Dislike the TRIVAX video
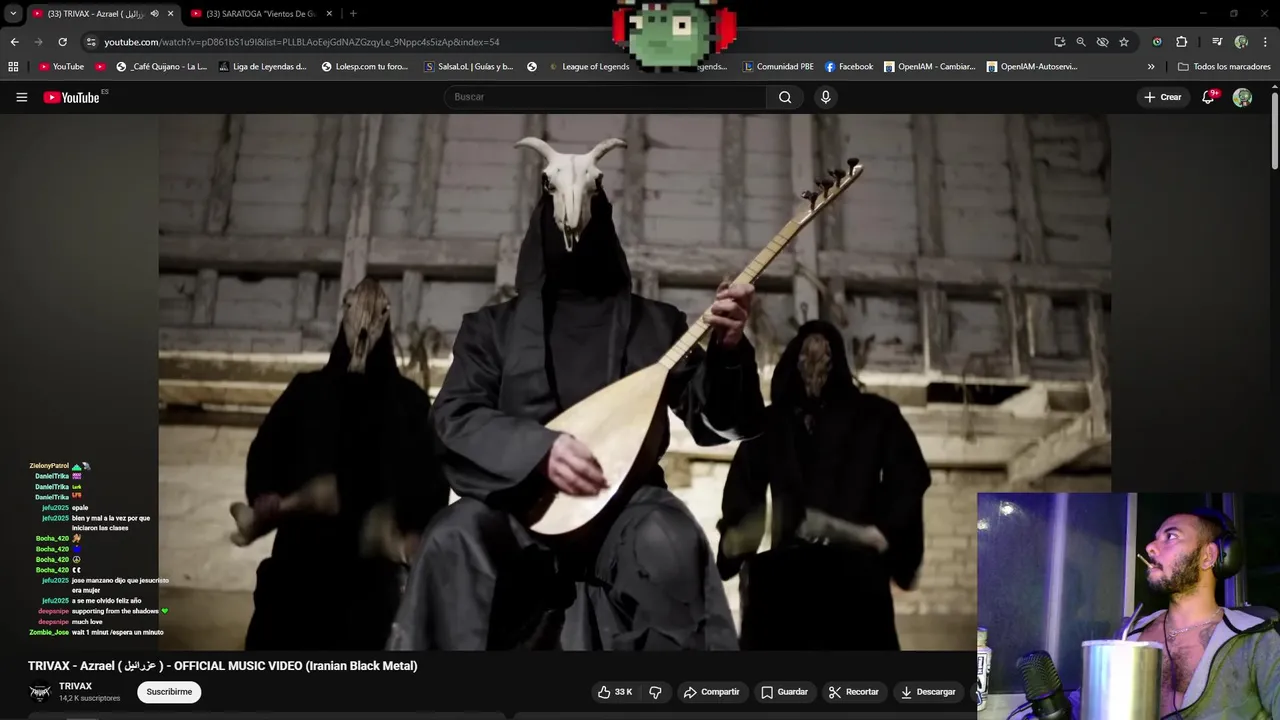 [655, 692]
